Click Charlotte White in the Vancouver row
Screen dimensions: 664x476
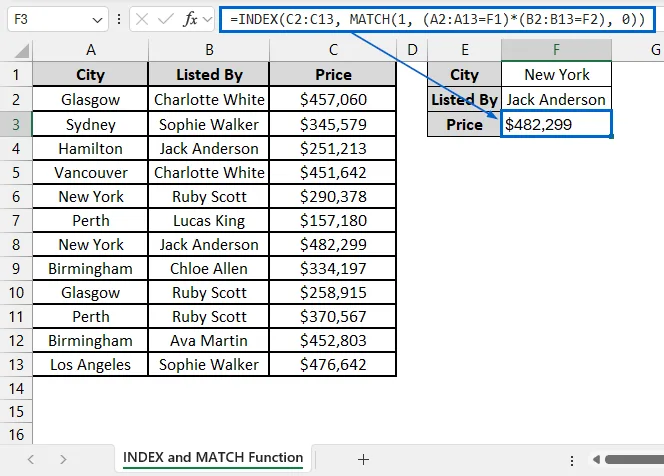(209, 172)
